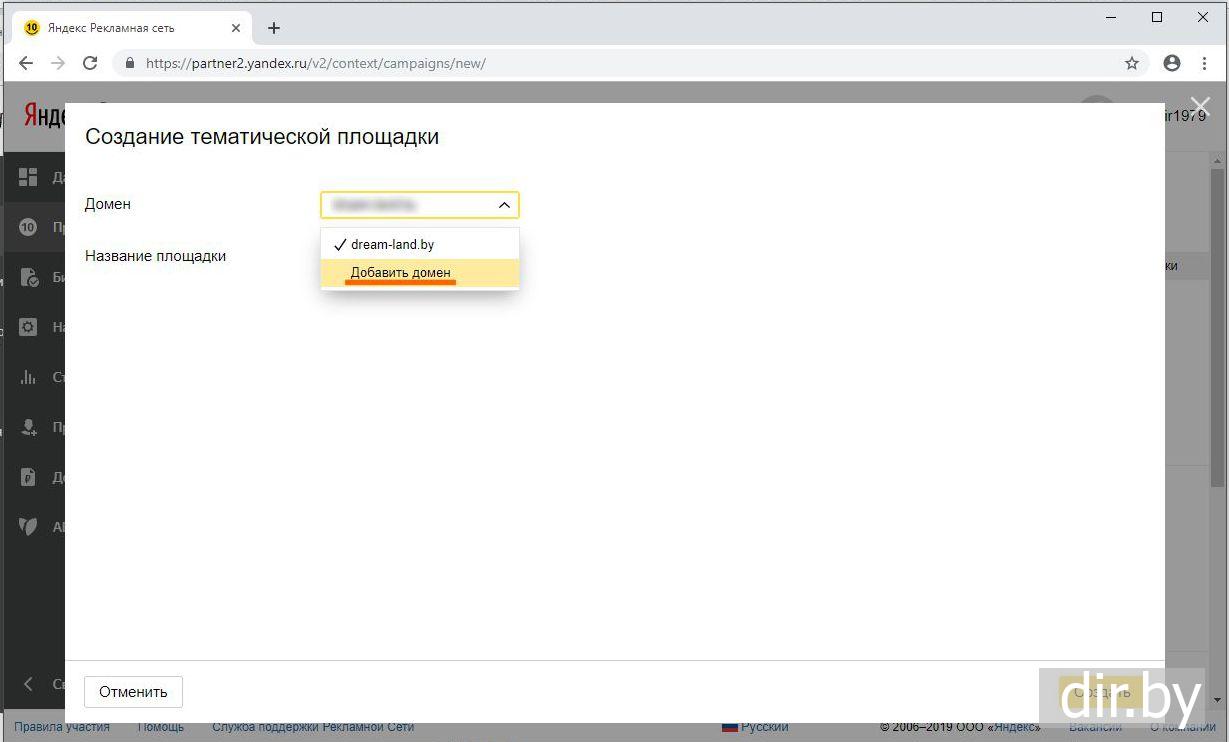The width and height of the screenshot is (1229, 742).
Task: View site security padlock info
Action: coord(129,63)
